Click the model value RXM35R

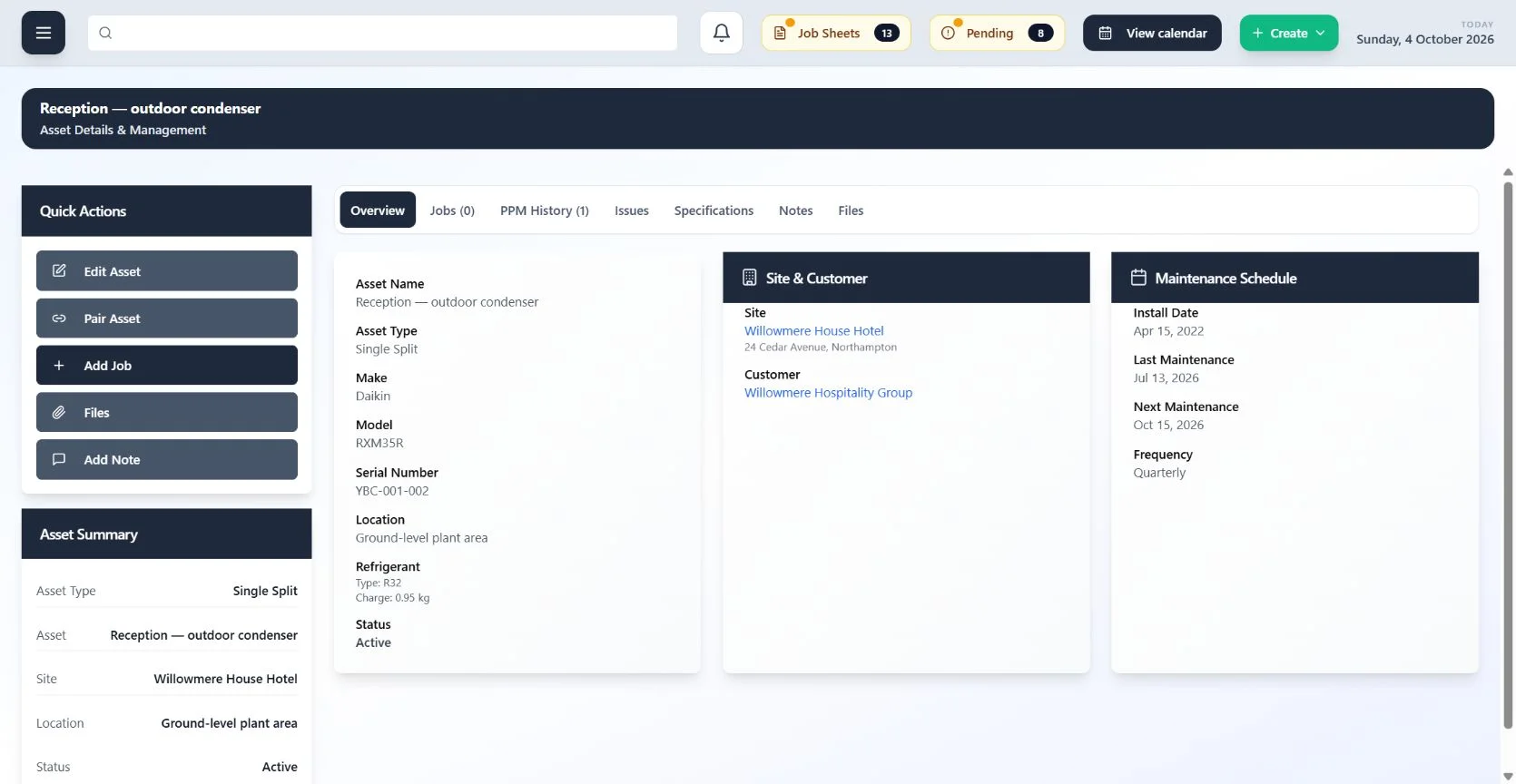point(379,443)
